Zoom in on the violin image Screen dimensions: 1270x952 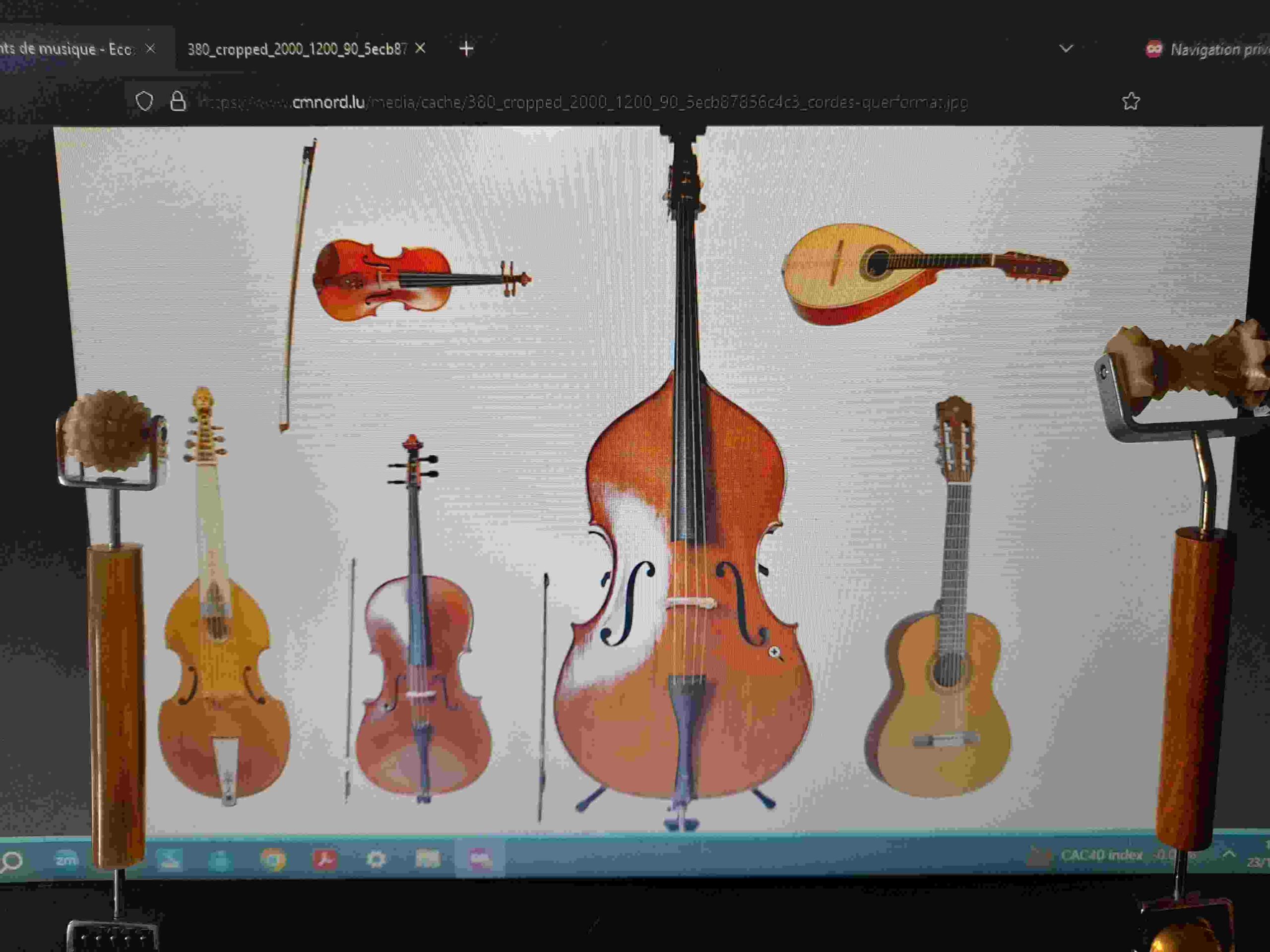pyautogui.click(x=421, y=280)
